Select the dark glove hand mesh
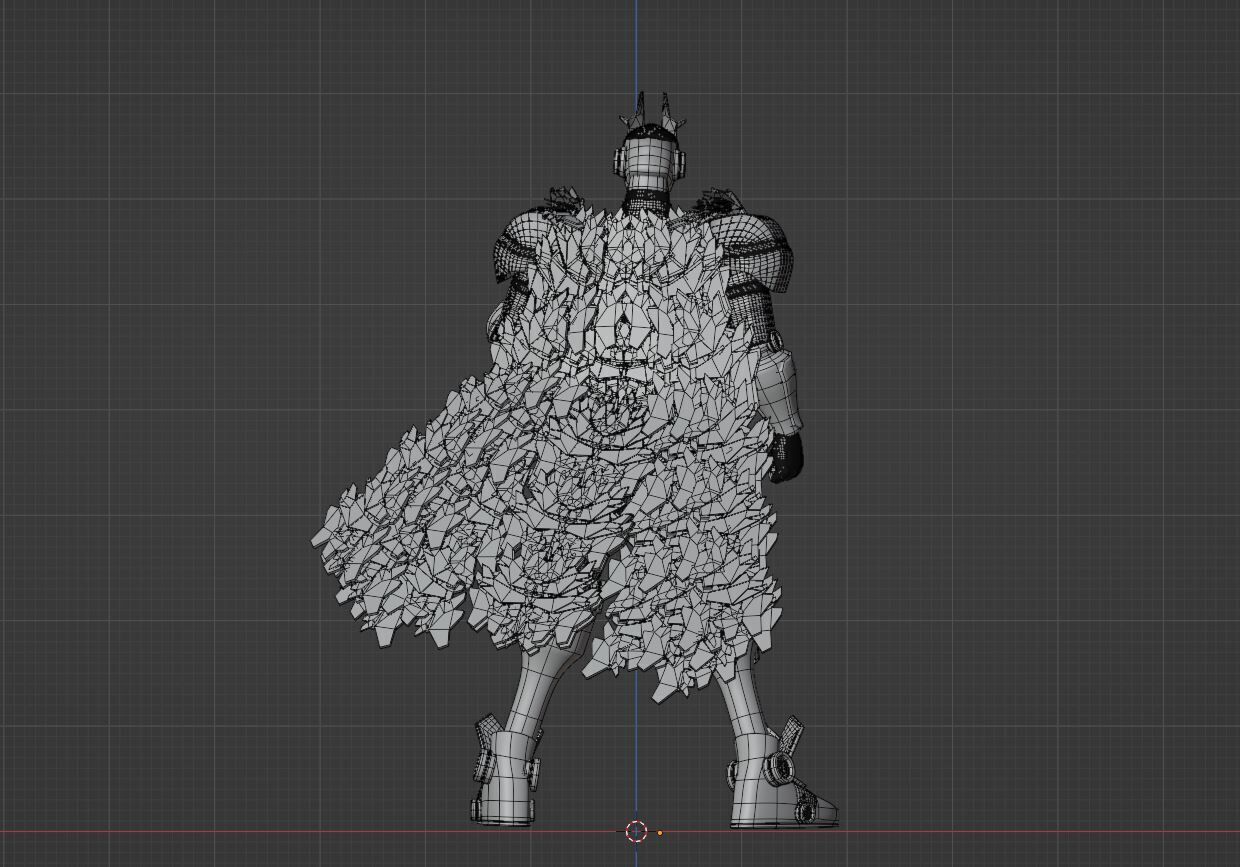1240x867 pixels. click(785, 459)
